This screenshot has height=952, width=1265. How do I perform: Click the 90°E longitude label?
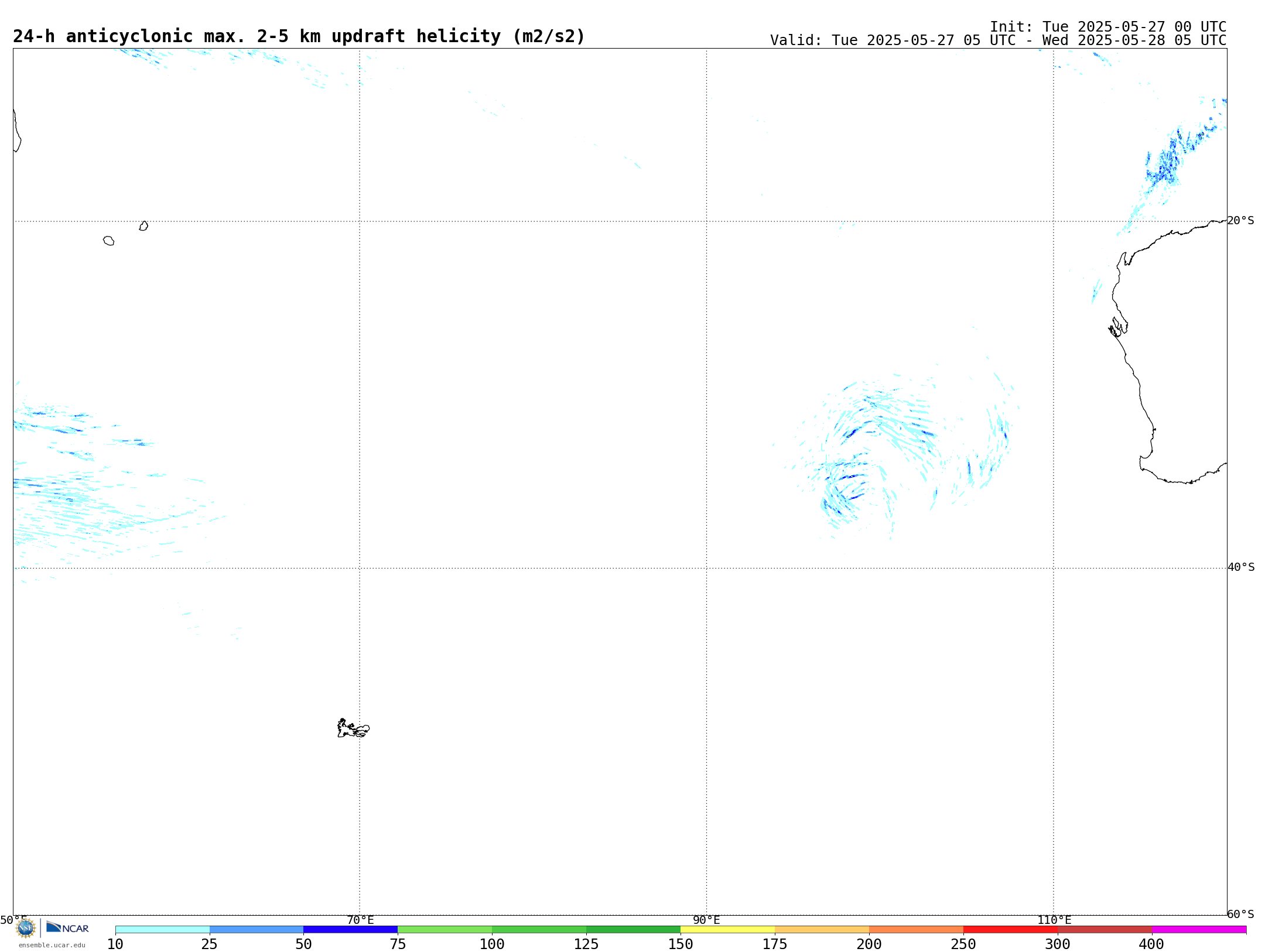point(707,920)
